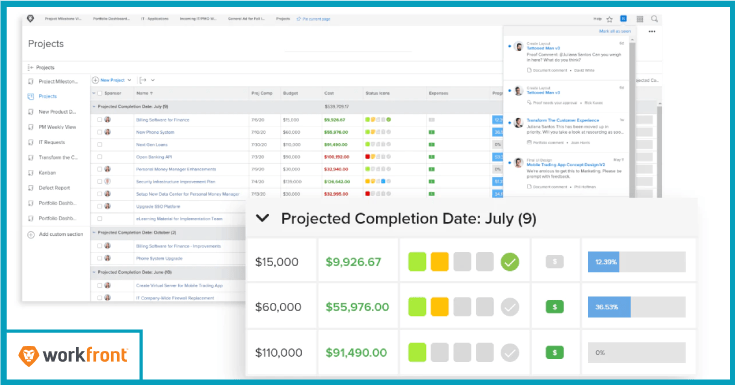Open the IT - Applications pinned tab
Viewport: 735px width, 385px height.
coord(155,19)
